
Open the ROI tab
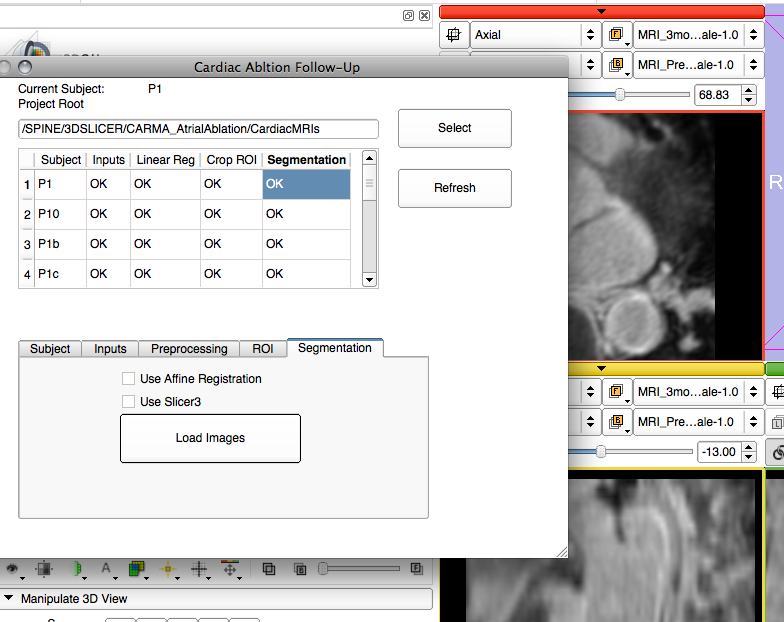[x=262, y=349]
